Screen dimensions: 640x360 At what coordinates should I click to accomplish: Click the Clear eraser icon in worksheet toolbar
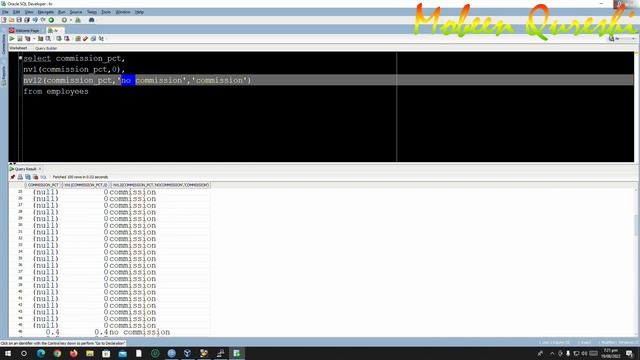[x=86, y=39]
